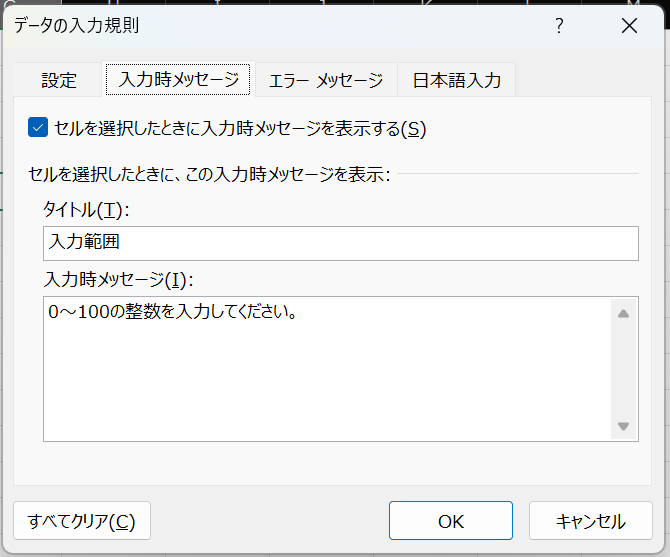Confirm with the OK button

(x=450, y=521)
